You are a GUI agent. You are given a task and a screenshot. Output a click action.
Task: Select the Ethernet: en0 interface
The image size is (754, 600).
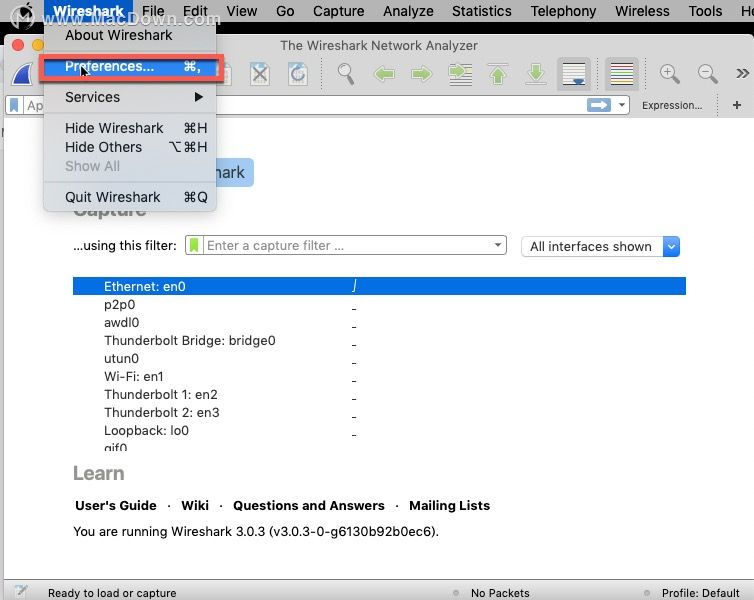click(379, 286)
